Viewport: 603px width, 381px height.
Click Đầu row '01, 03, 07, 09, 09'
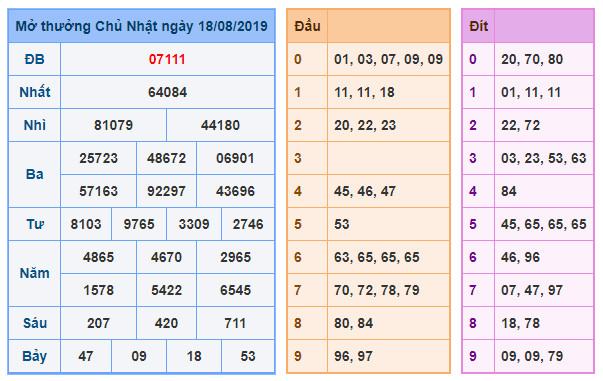388,59
